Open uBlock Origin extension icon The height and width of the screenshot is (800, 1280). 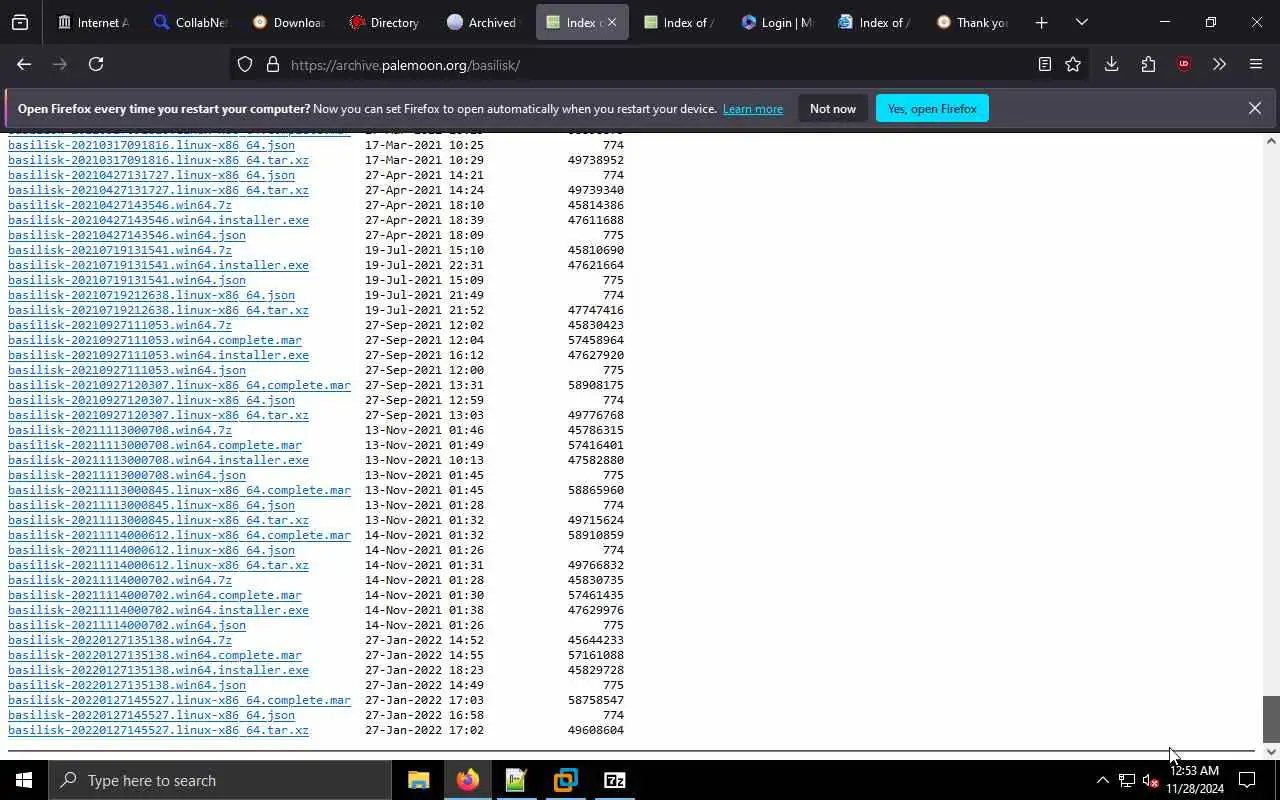pos(1184,64)
